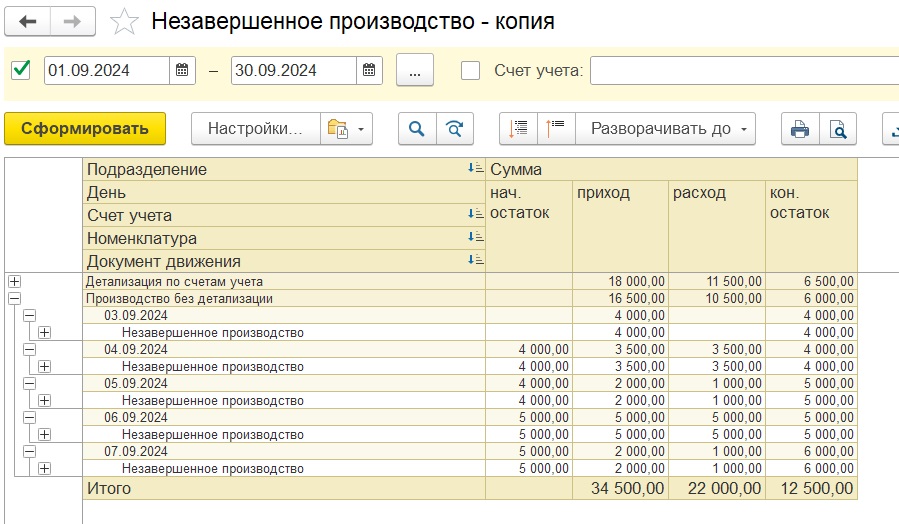
Task: Click the расход column header
Action: click(x=717, y=226)
